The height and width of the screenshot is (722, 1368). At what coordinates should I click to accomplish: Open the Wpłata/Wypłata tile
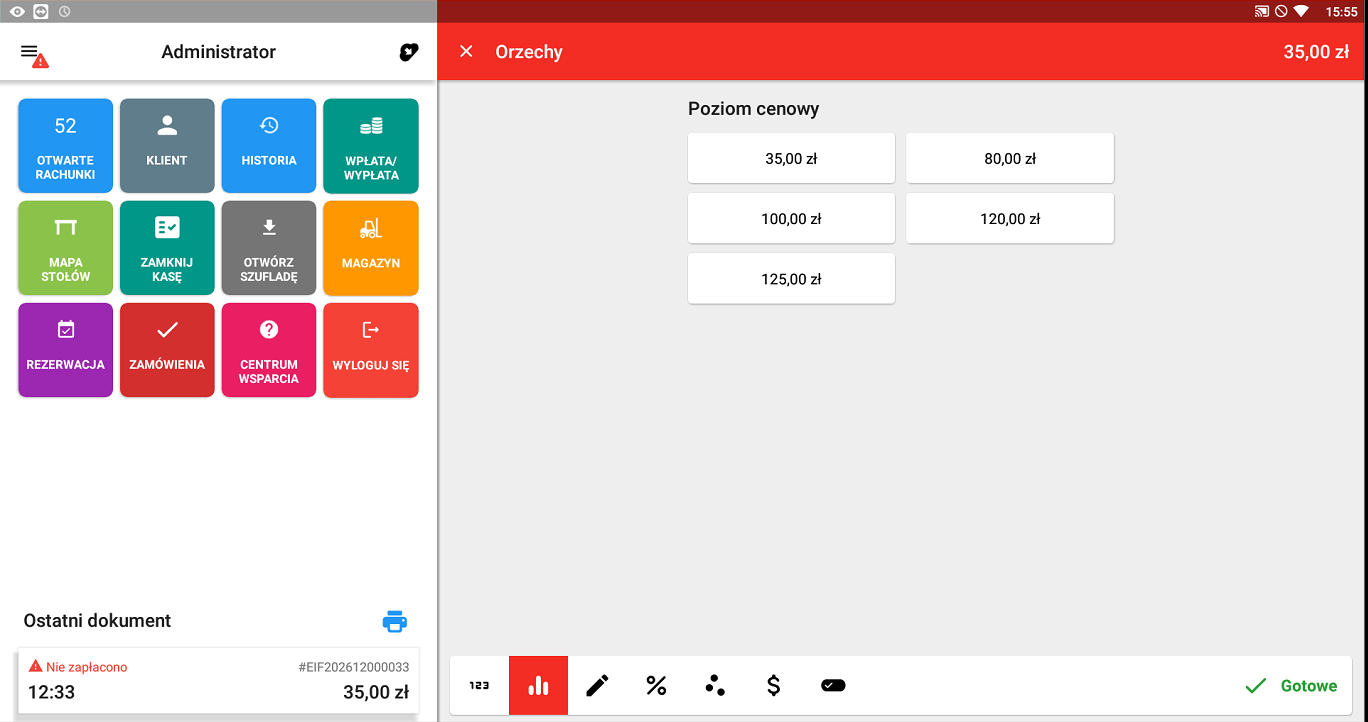[371, 145]
